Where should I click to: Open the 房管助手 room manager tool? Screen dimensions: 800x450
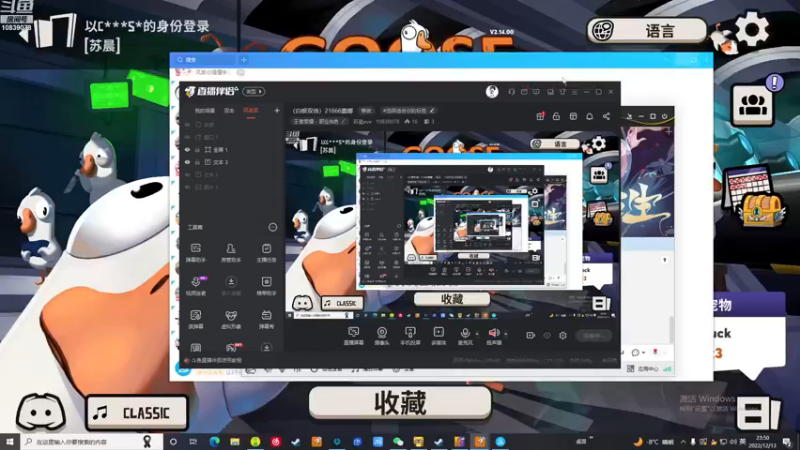click(x=231, y=252)
